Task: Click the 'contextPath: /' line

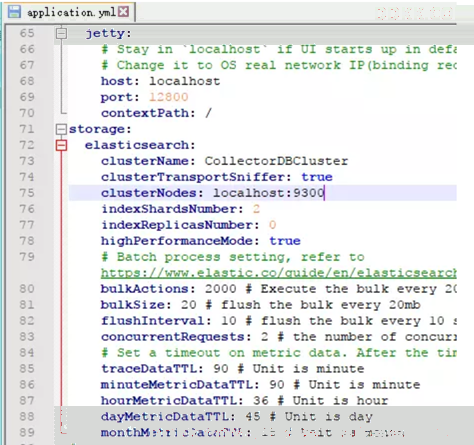Action: click(156, 113)
